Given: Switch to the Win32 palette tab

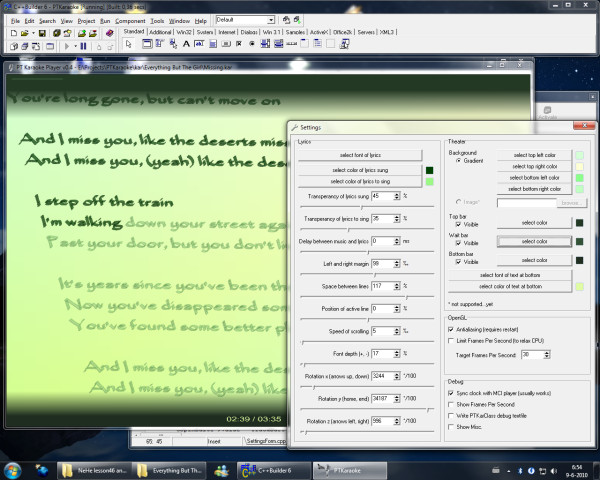Looking at the screenshot, I should pyautogui.click(x=185, y=32).
